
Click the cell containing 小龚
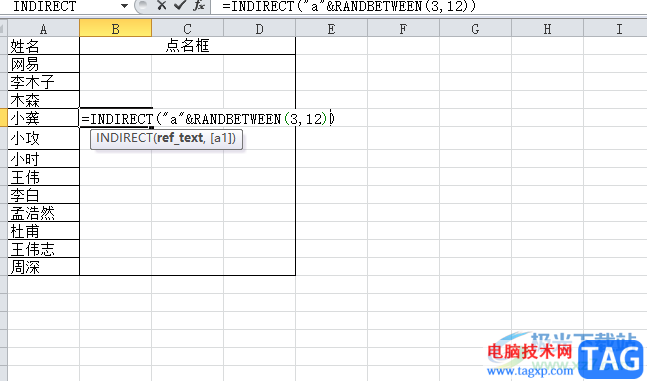(43, 118)
